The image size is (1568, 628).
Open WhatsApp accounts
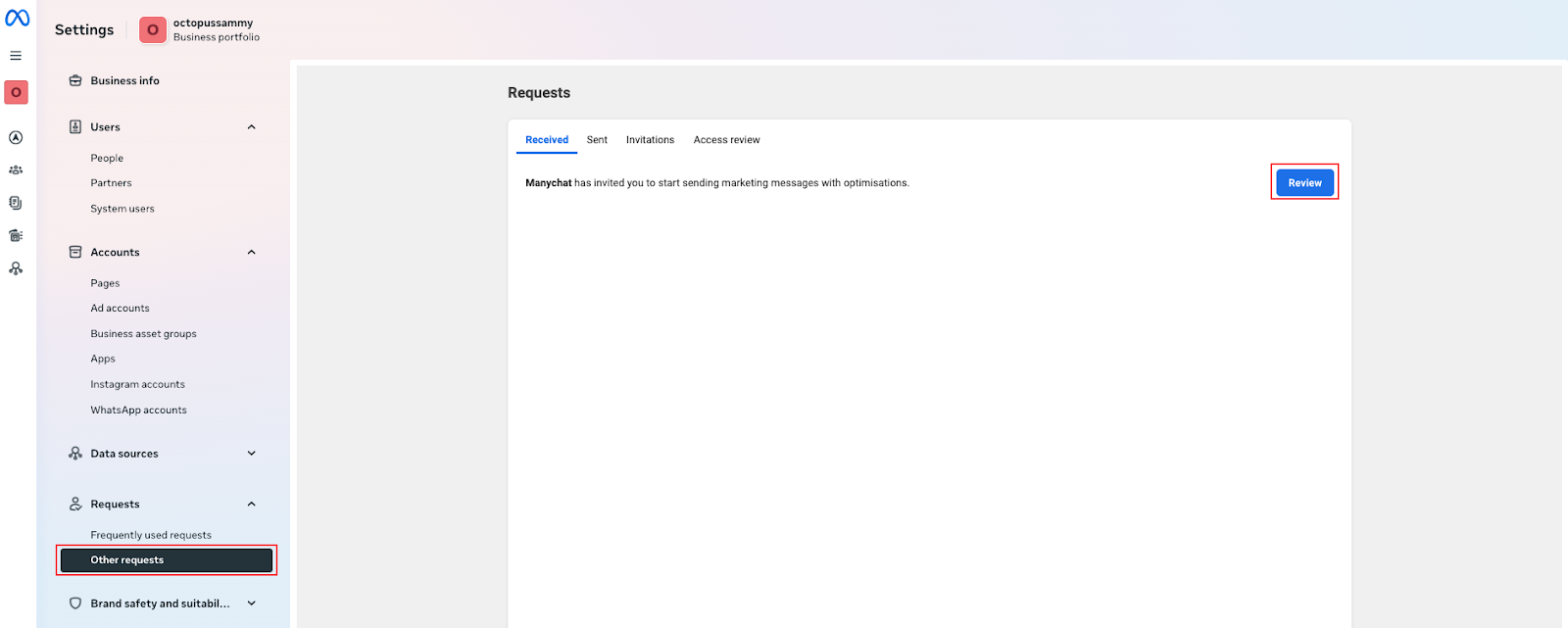click(138, 411)
